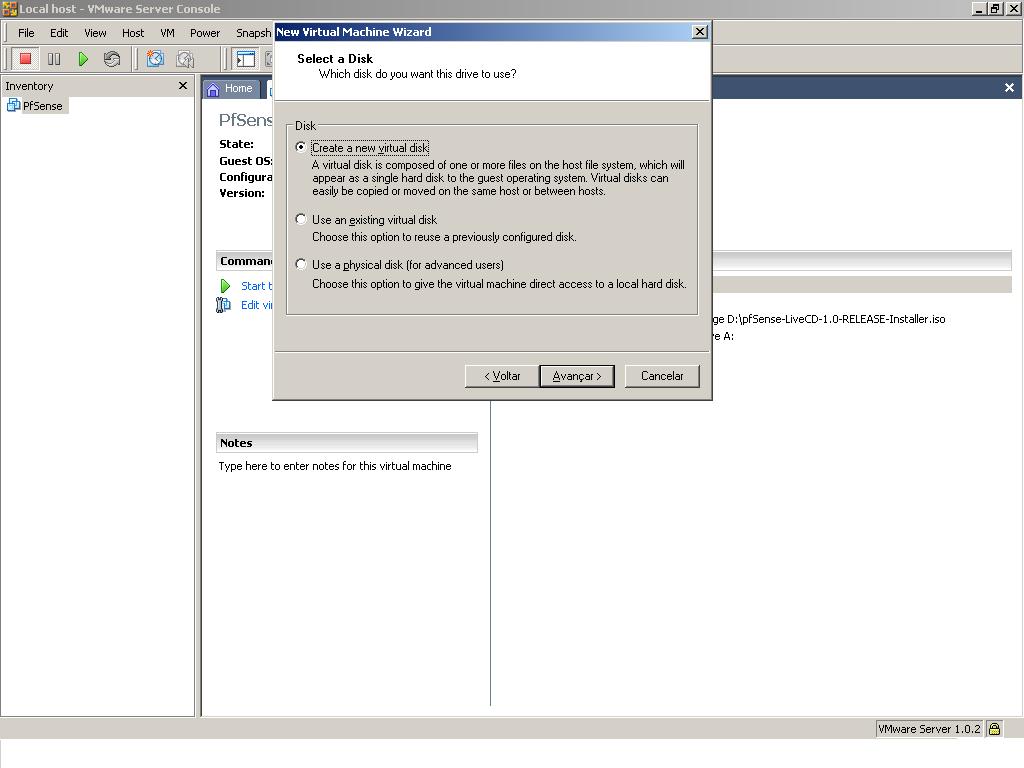Click the Reset toolbar icon
The width and height of the screenshot is (1024, 768).
(112, 59)
